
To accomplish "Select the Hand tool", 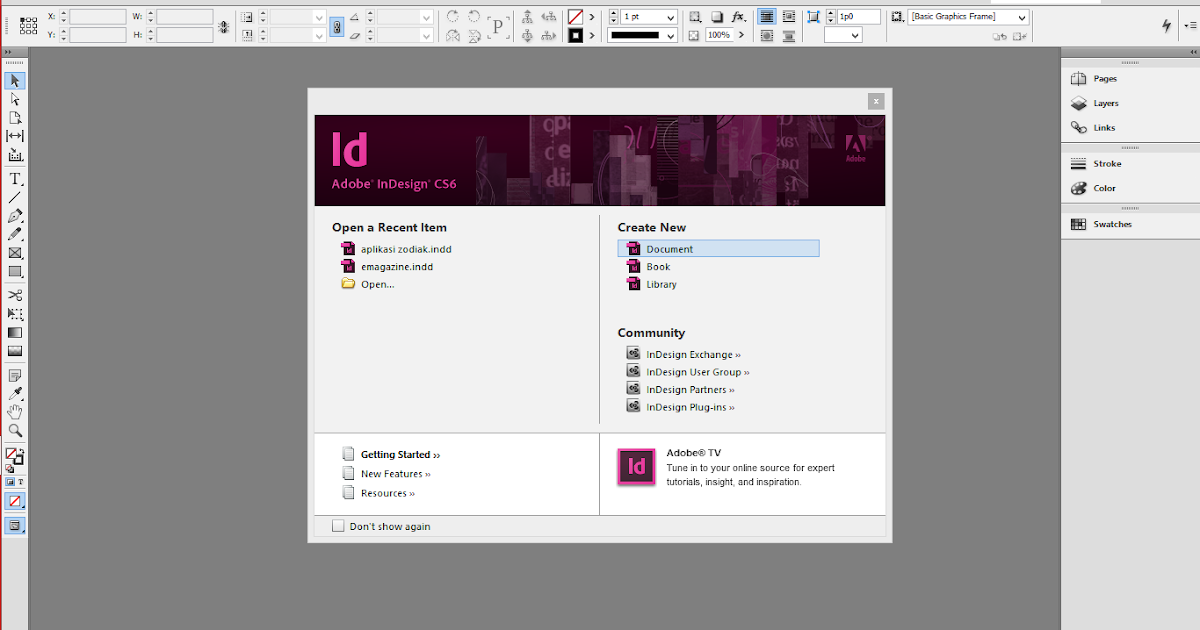I will point(15,412).
